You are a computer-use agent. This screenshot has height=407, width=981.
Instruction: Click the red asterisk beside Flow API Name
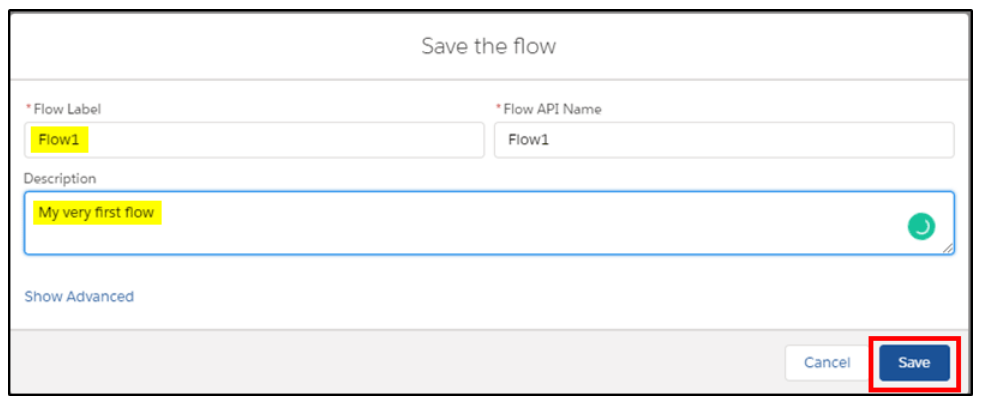499,109
